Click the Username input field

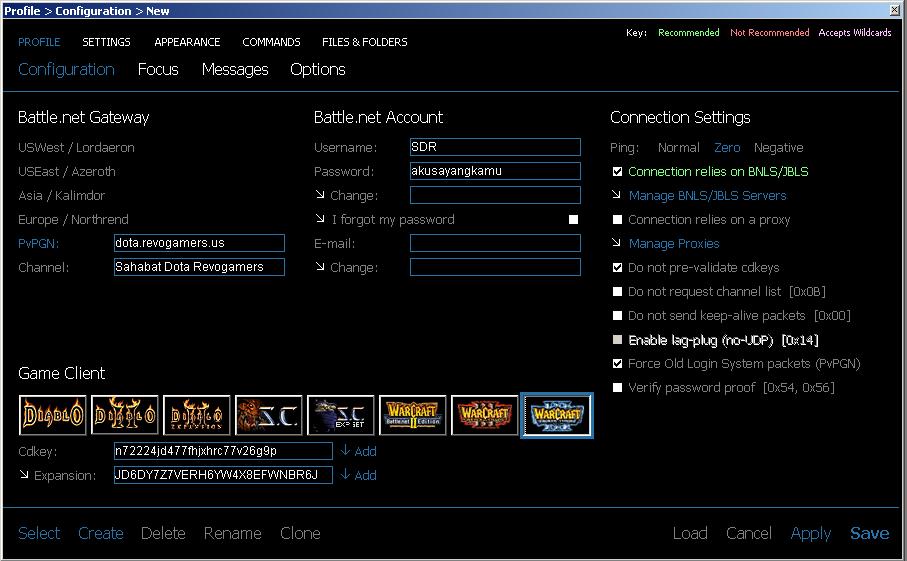point(495,147)
